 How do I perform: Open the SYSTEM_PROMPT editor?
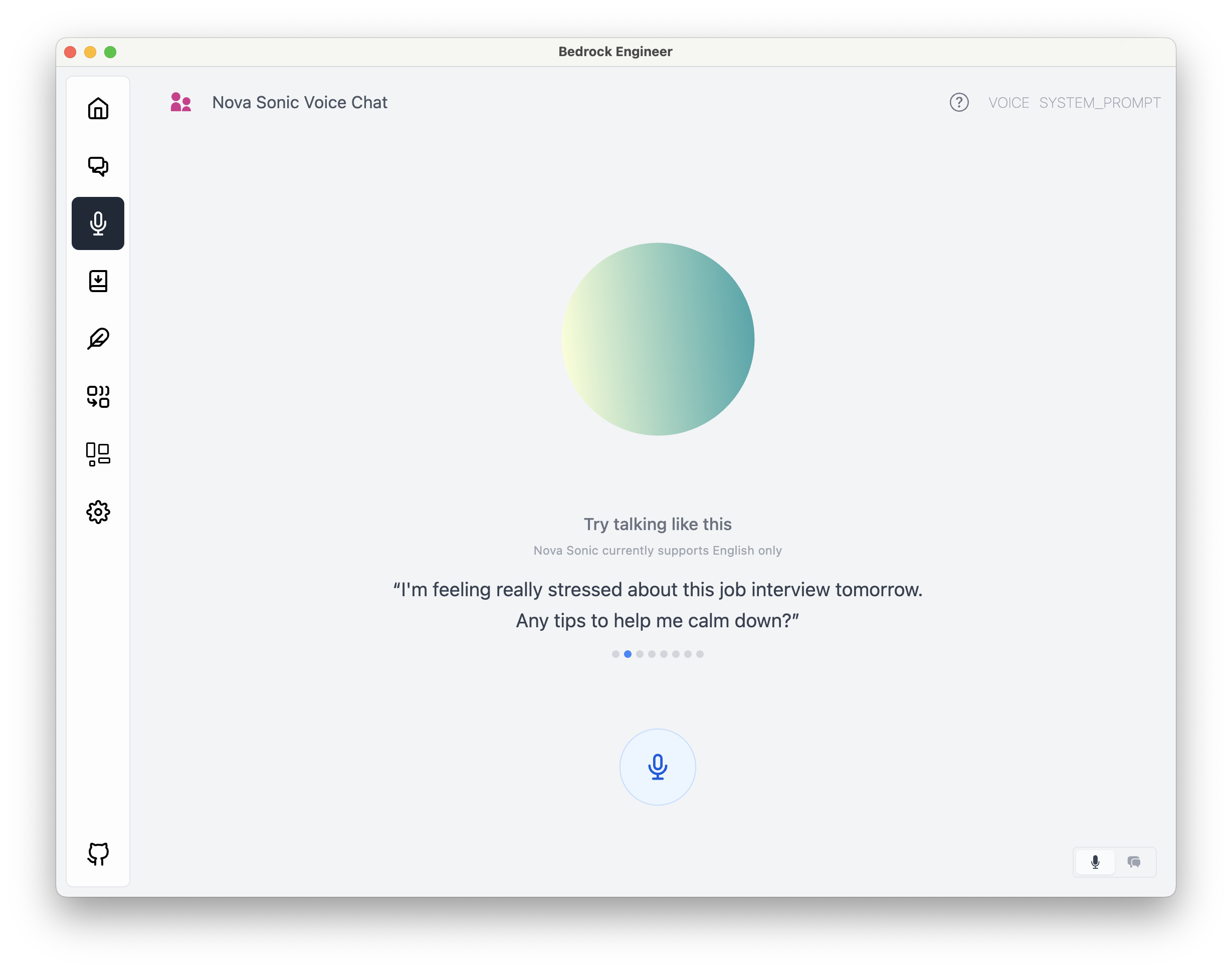(1100, 103)
